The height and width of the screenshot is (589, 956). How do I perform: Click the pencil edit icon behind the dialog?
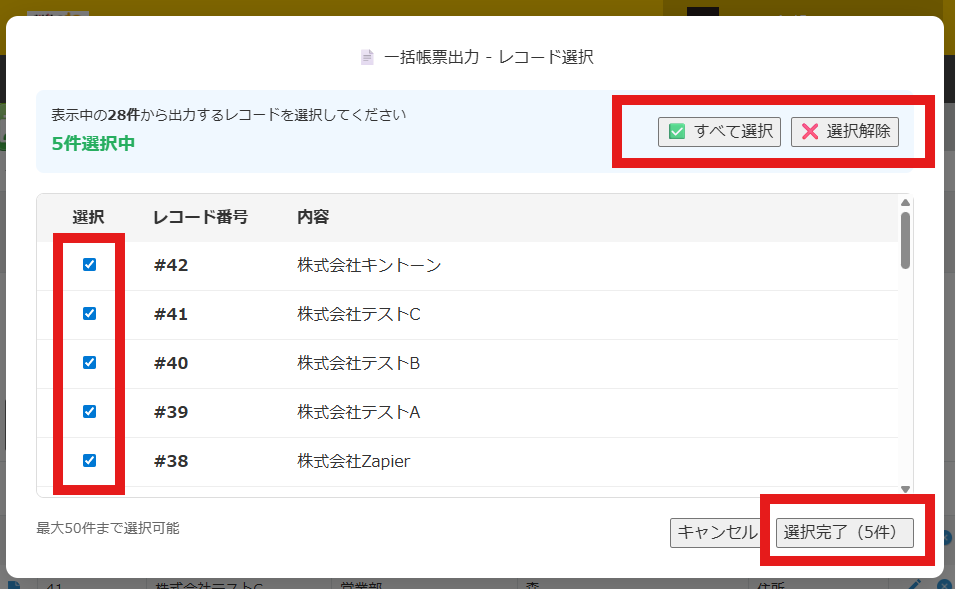click(x=914, y=584)
